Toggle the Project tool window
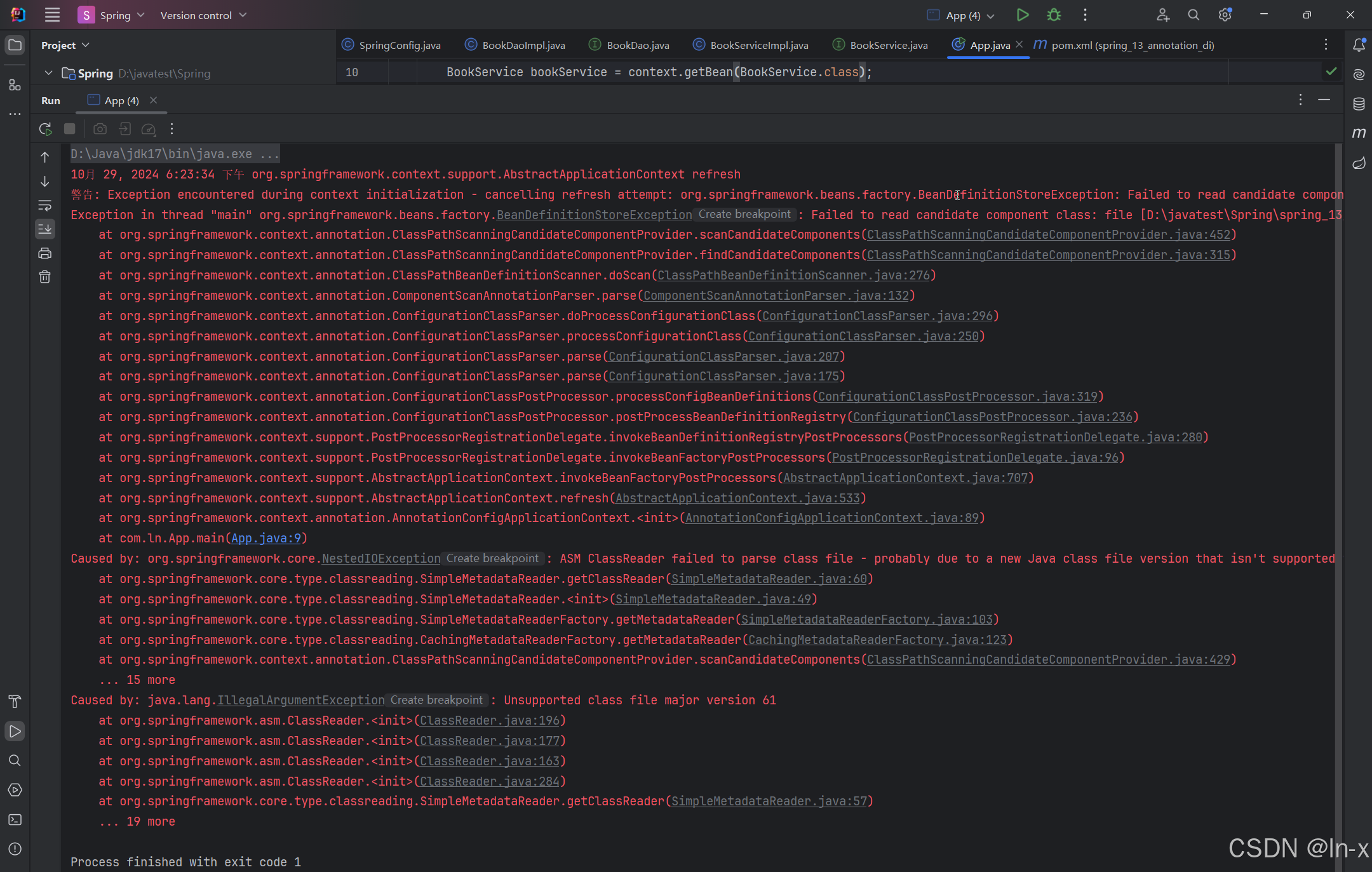Viewport: 1372px width, 872px height. (15, 45)
